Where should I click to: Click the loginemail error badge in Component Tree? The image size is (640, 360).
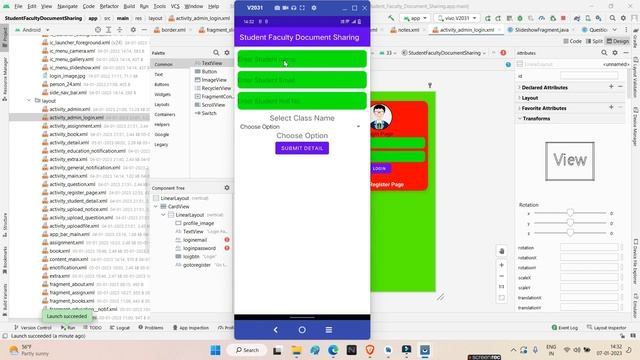(x=227, y=240)
